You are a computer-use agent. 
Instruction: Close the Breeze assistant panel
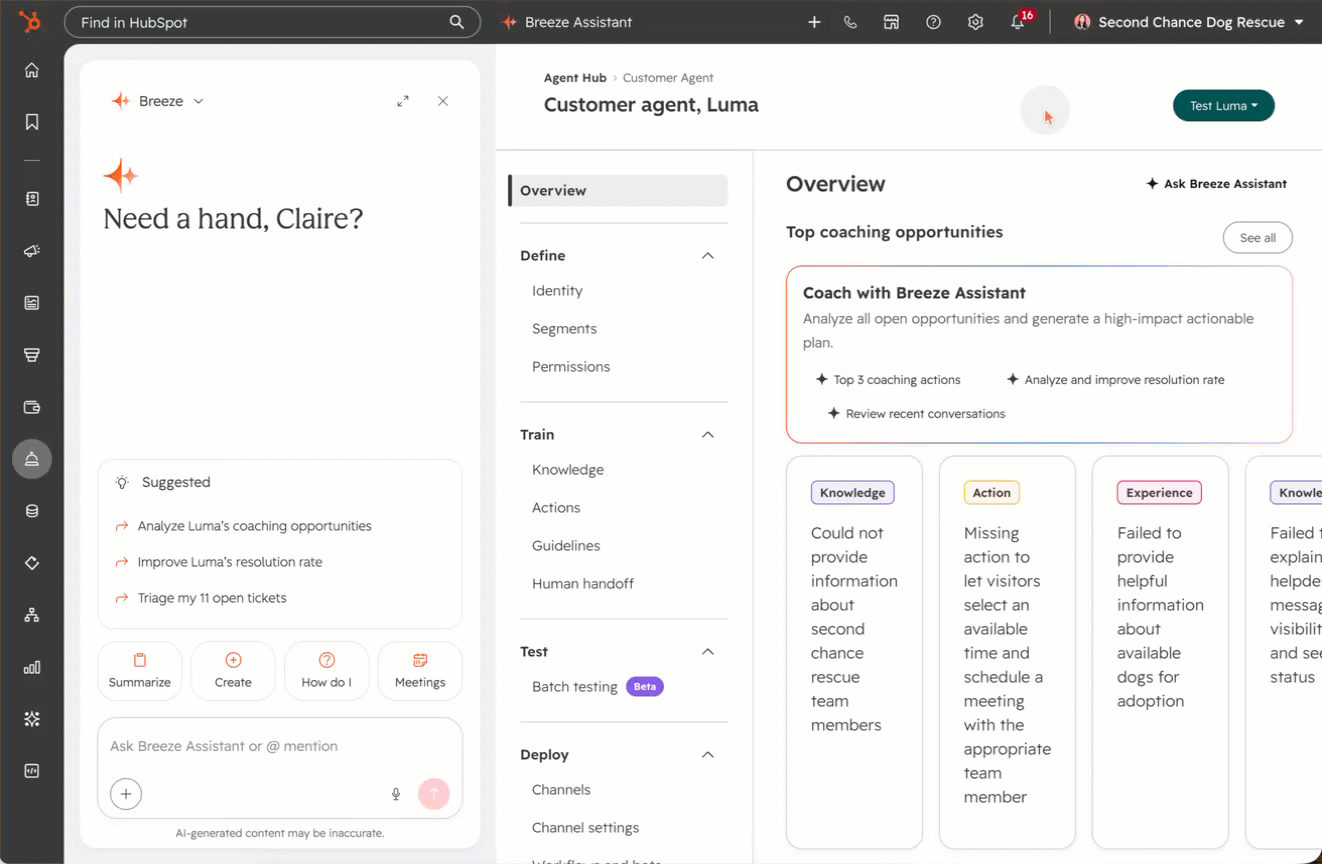coord(443,101)
